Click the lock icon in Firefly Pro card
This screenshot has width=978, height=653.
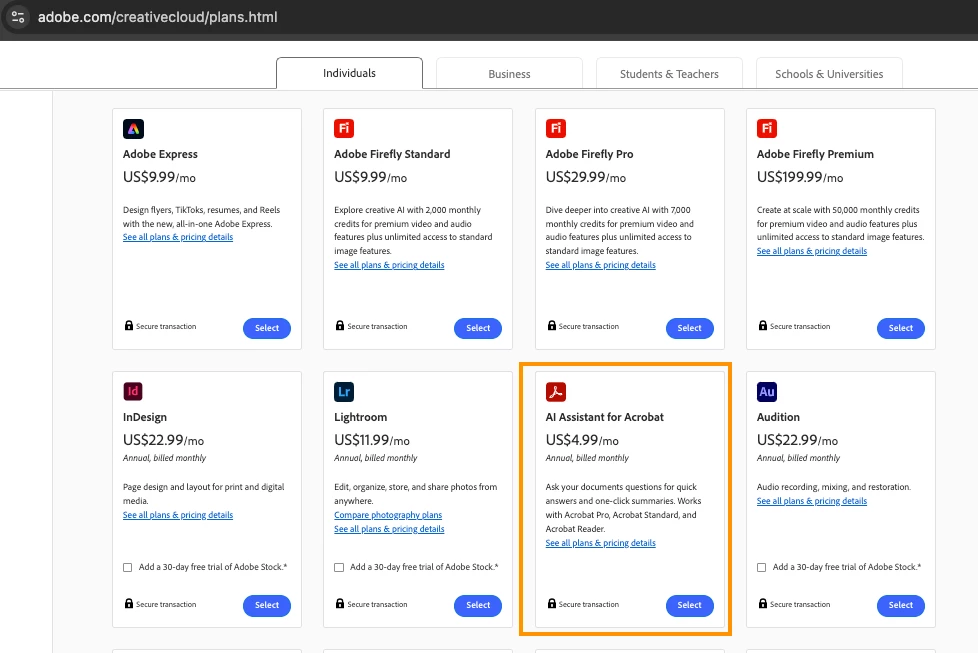point(552,326)
